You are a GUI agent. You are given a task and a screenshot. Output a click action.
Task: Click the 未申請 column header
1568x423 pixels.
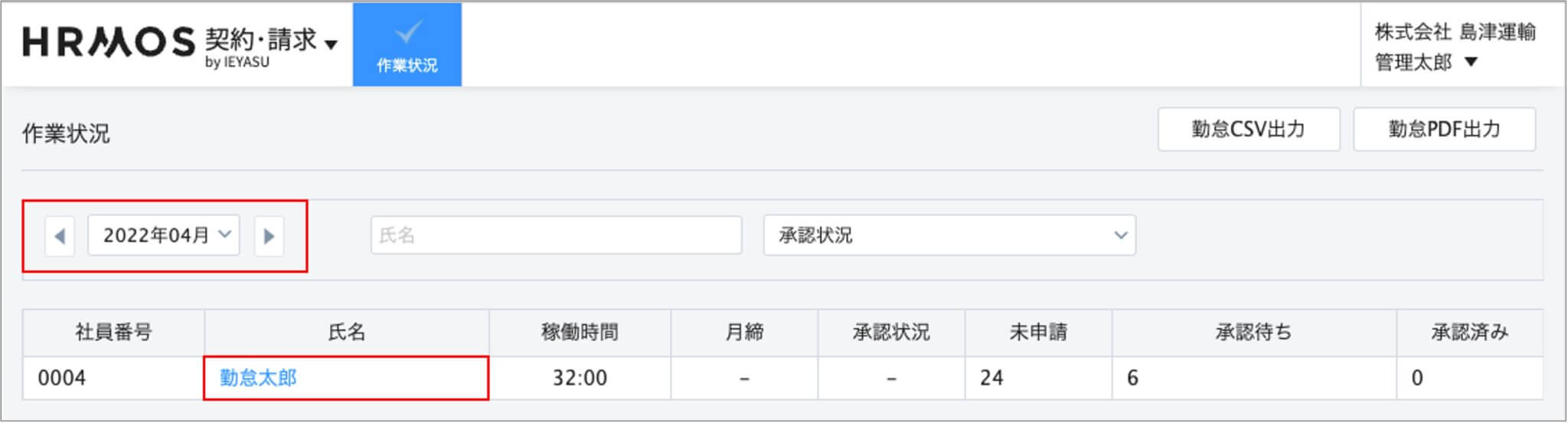(x=1038, y=333)
